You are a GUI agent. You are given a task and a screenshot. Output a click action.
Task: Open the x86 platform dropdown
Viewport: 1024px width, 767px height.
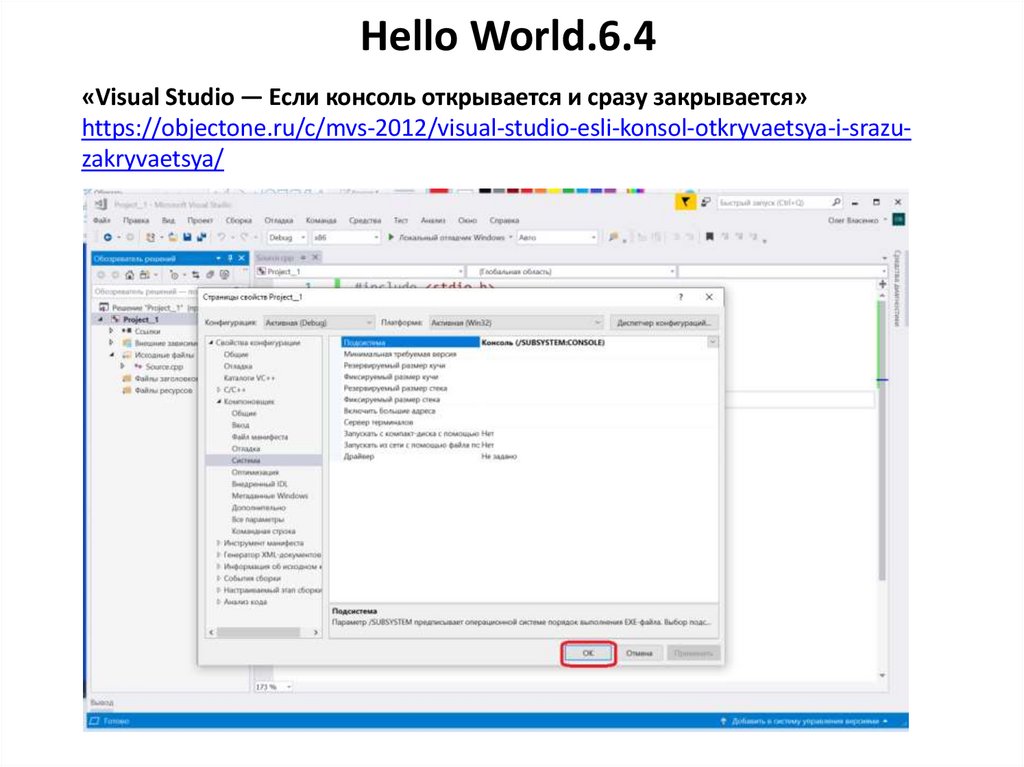[x=345, y=237]
